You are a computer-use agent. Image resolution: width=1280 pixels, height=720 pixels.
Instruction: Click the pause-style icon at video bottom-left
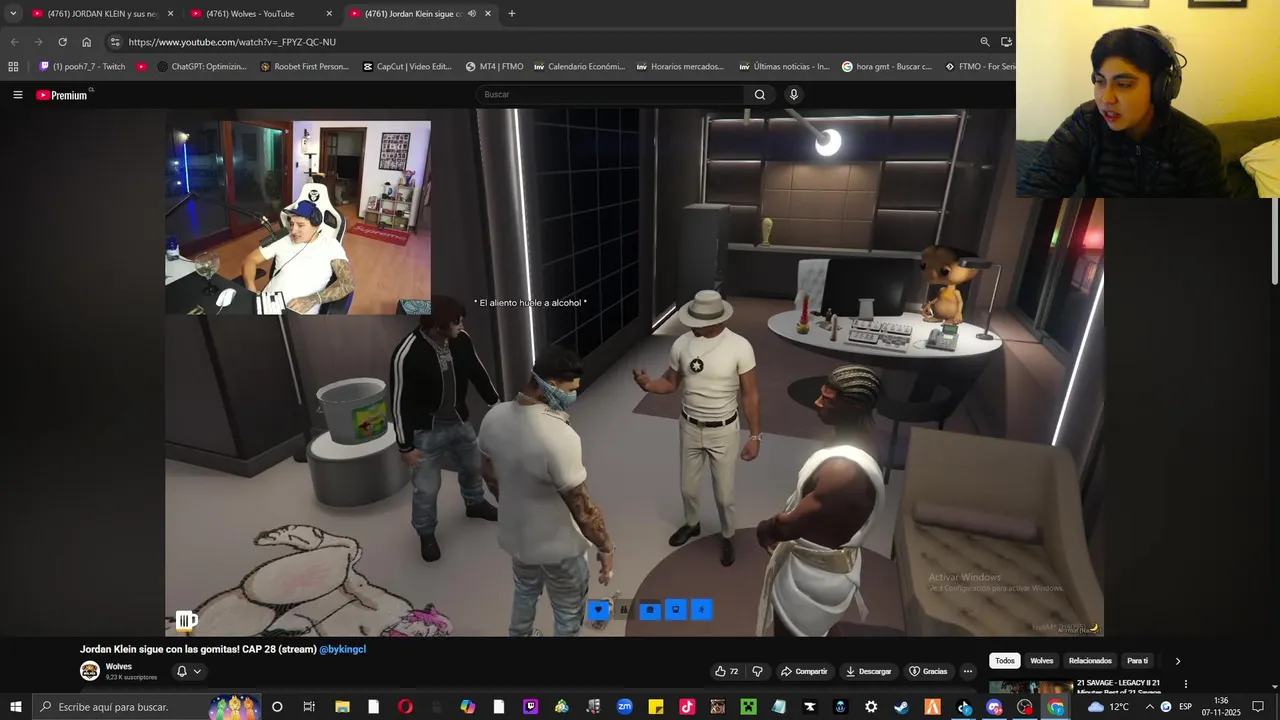pos(186,621)
